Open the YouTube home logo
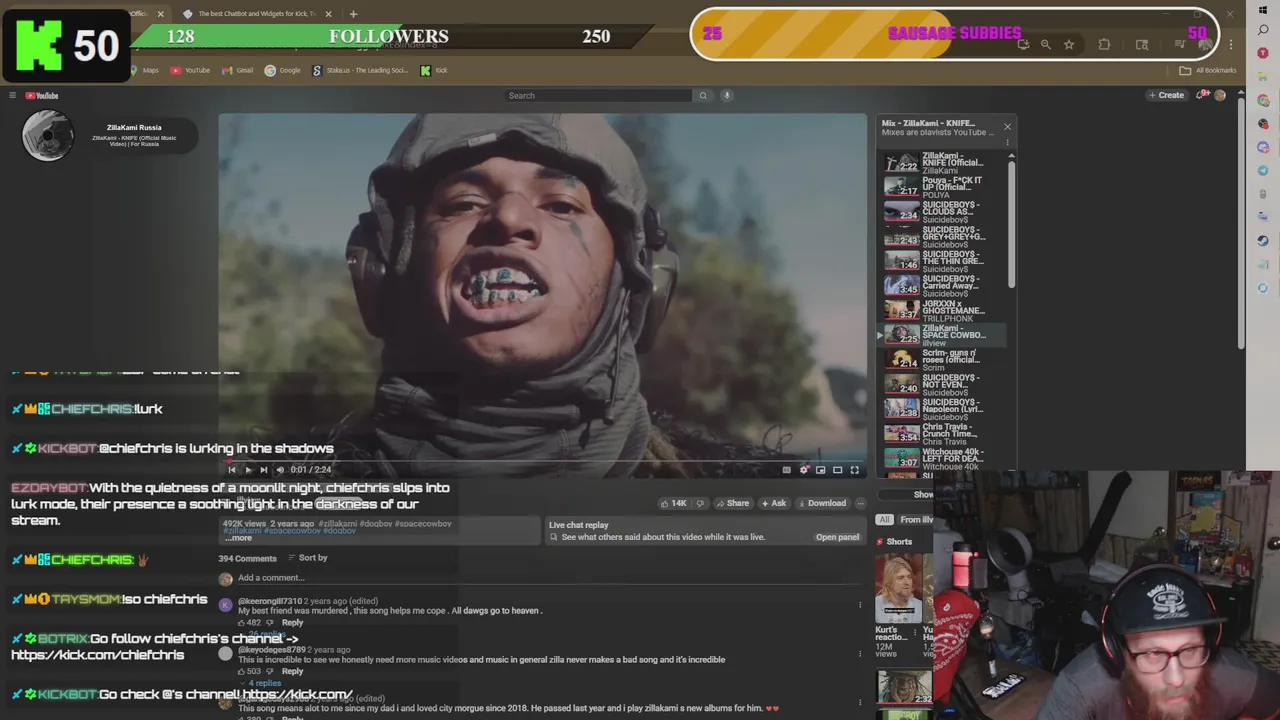Screen dimensions: 1280x720 (x=42, y=96)
